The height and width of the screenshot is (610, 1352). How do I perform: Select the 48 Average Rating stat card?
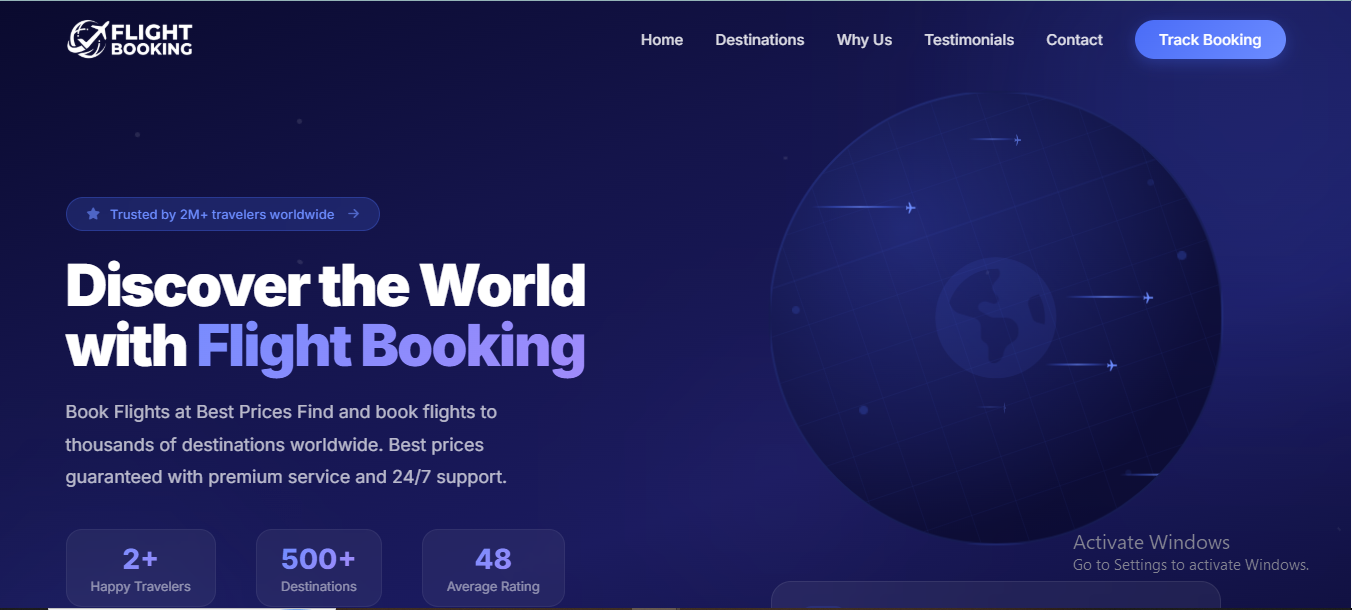pos(493,568)
